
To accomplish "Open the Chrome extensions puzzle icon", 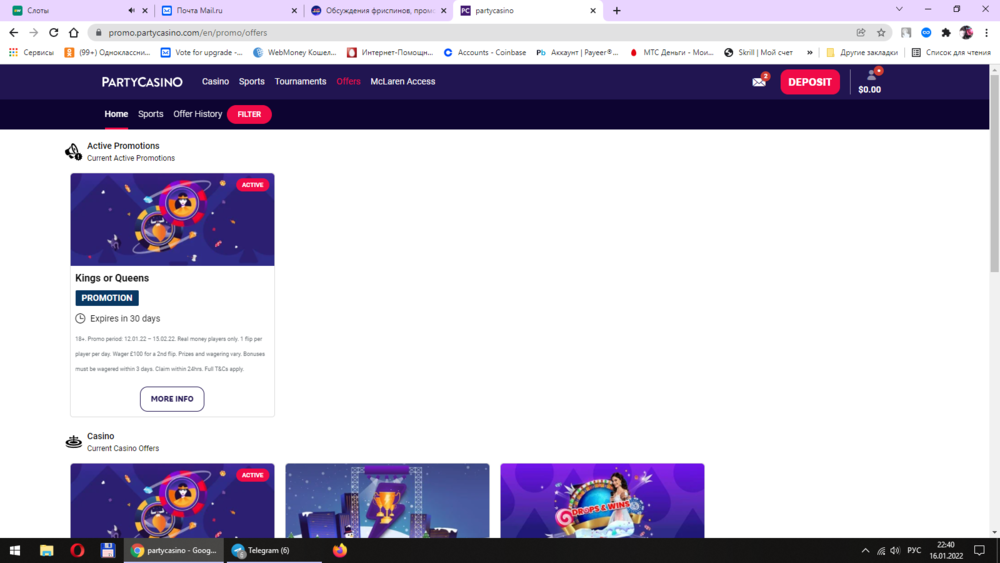I will (946, 33).
